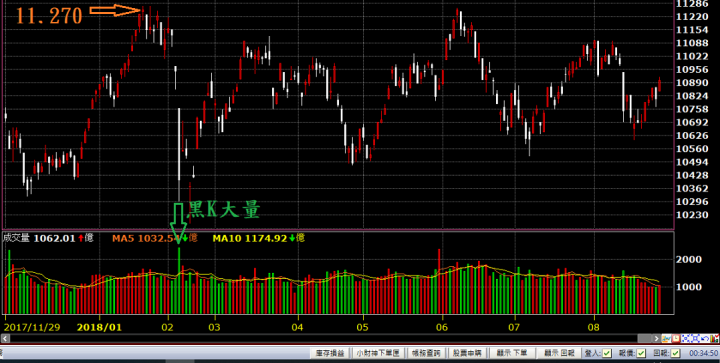This screenshot has width=720, height=363.
Task: Click the 成交量 1062.01 volume readout
Action: click(48, 238)
